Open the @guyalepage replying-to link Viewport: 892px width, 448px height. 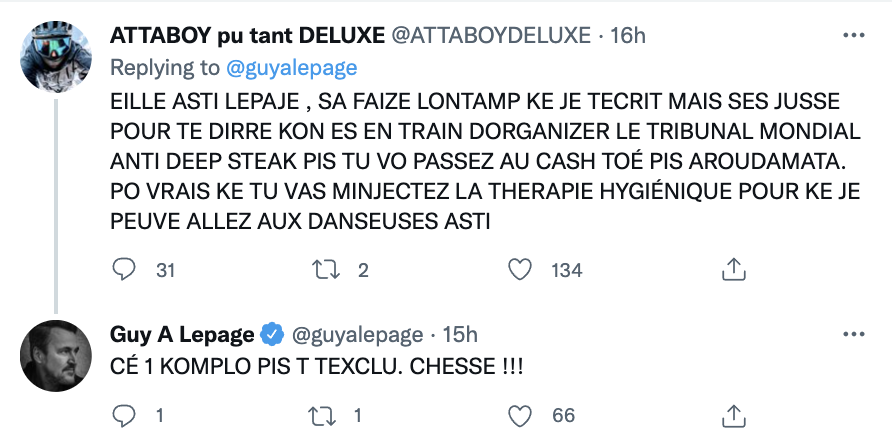coord(292,68)
